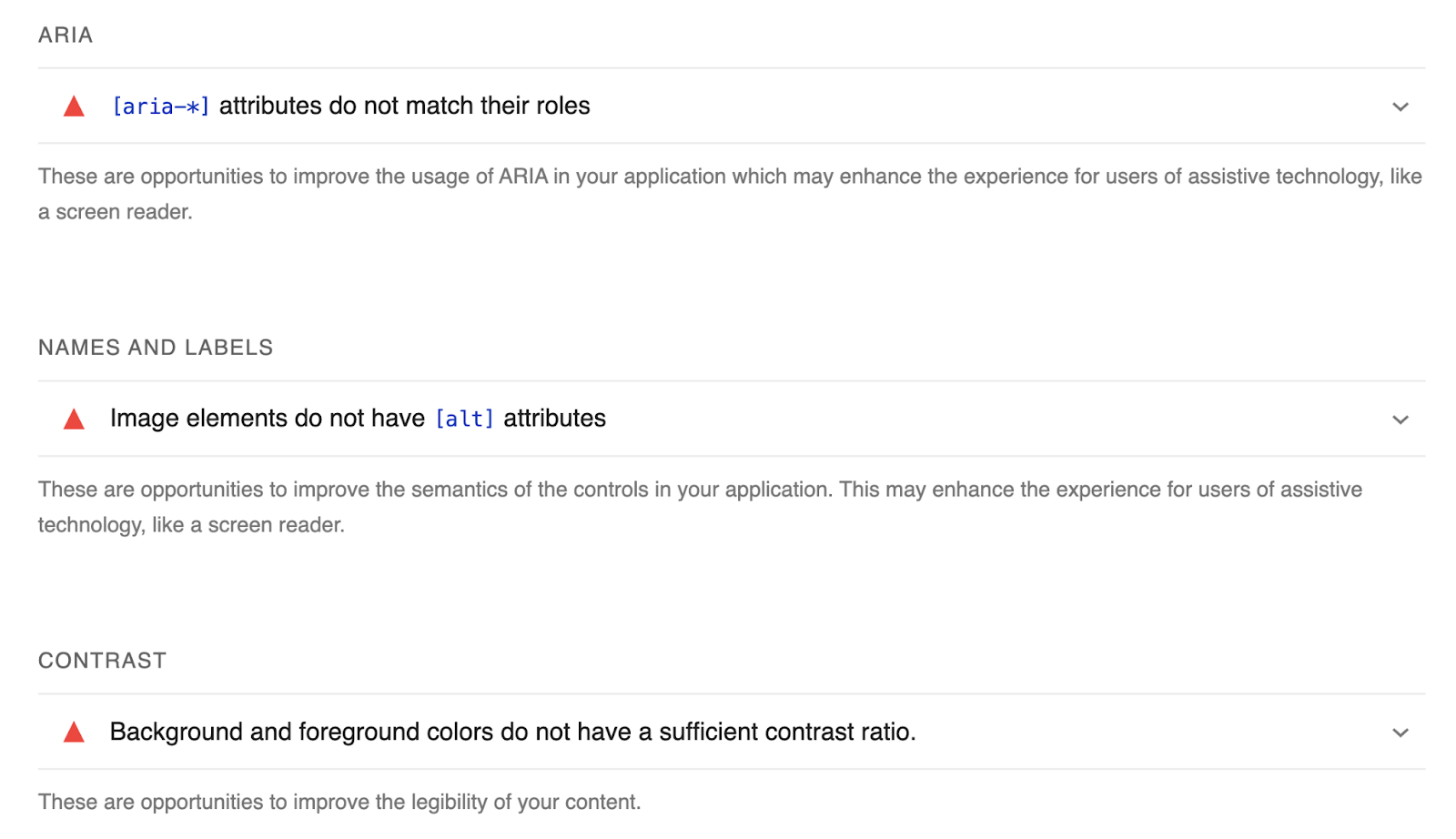This screenshot has height=839, width=1456.
Task: Click the red fail icon for the contrast ratio audit
Action: 74,733
